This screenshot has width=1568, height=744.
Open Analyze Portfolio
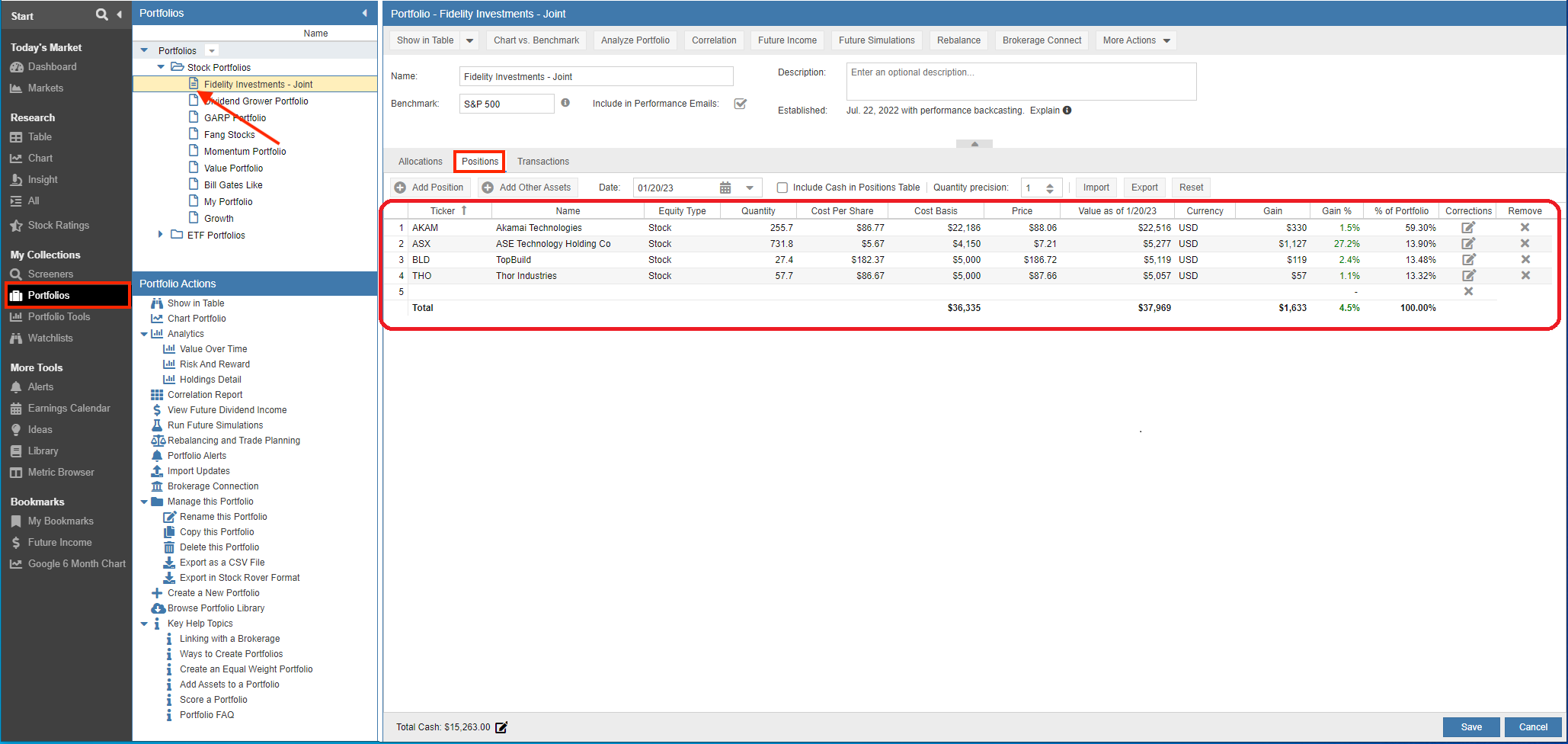click(635, 40)
